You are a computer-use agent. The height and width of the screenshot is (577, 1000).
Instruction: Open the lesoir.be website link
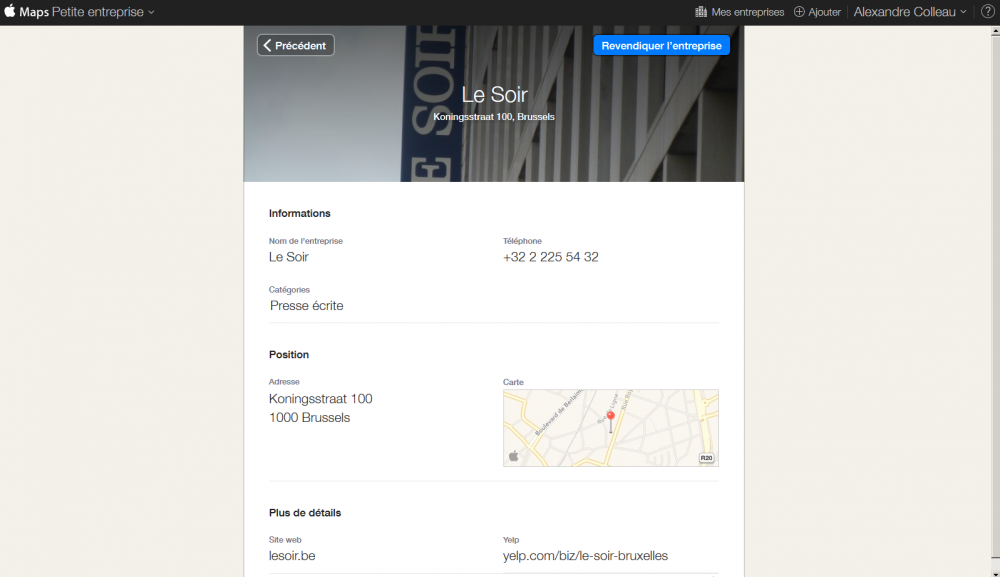[291, 556]
